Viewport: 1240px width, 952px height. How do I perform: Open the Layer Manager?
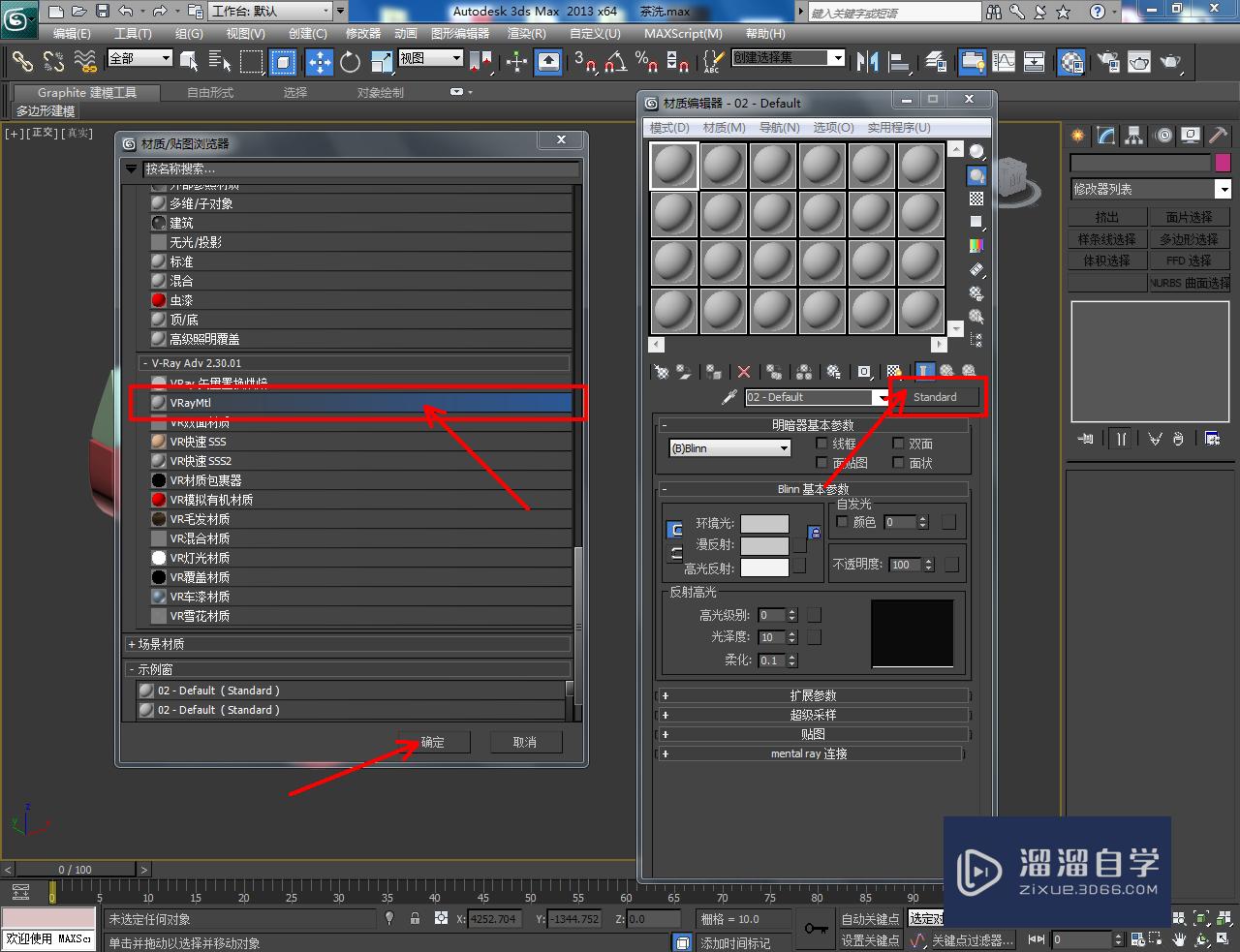[936, 62]
